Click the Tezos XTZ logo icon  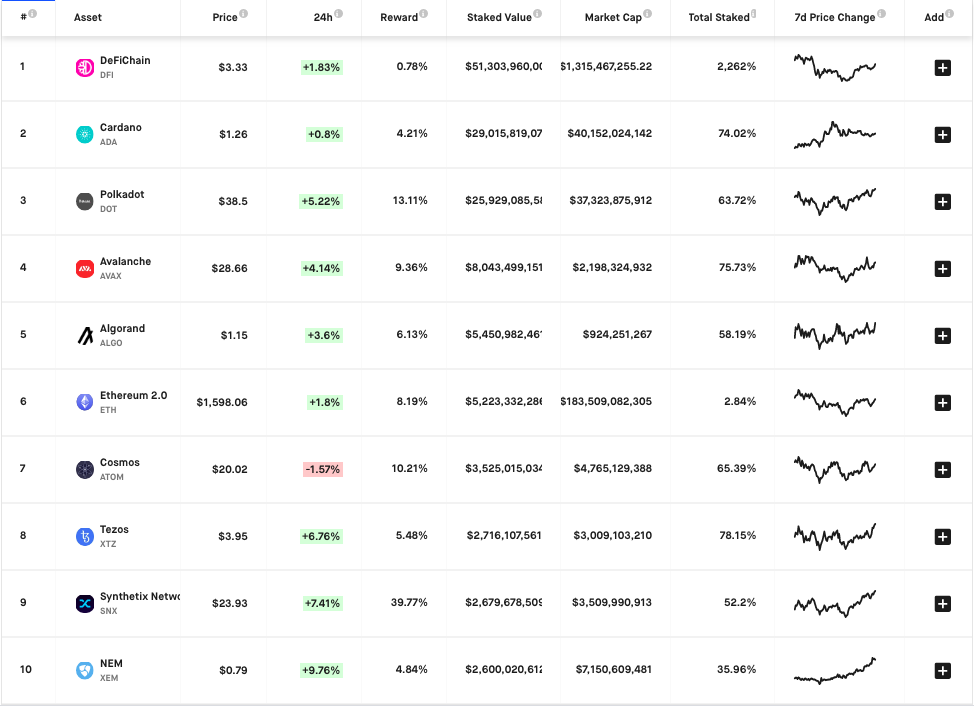coord(85,536)
